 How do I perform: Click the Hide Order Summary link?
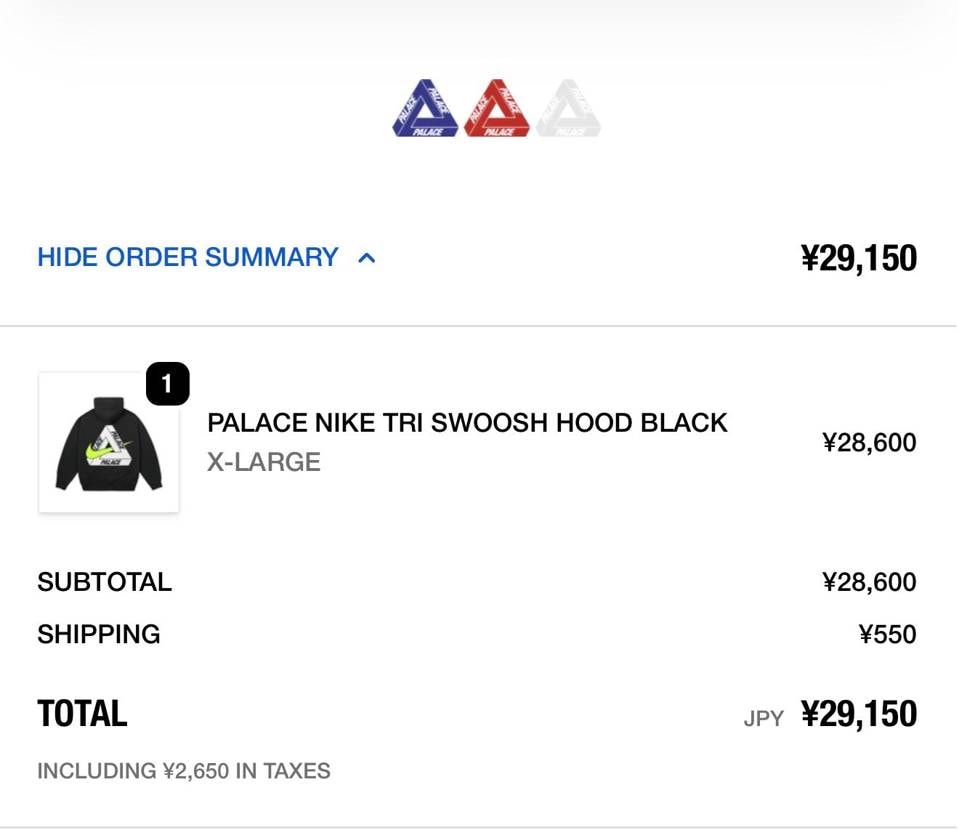click(x=188, y=257)
